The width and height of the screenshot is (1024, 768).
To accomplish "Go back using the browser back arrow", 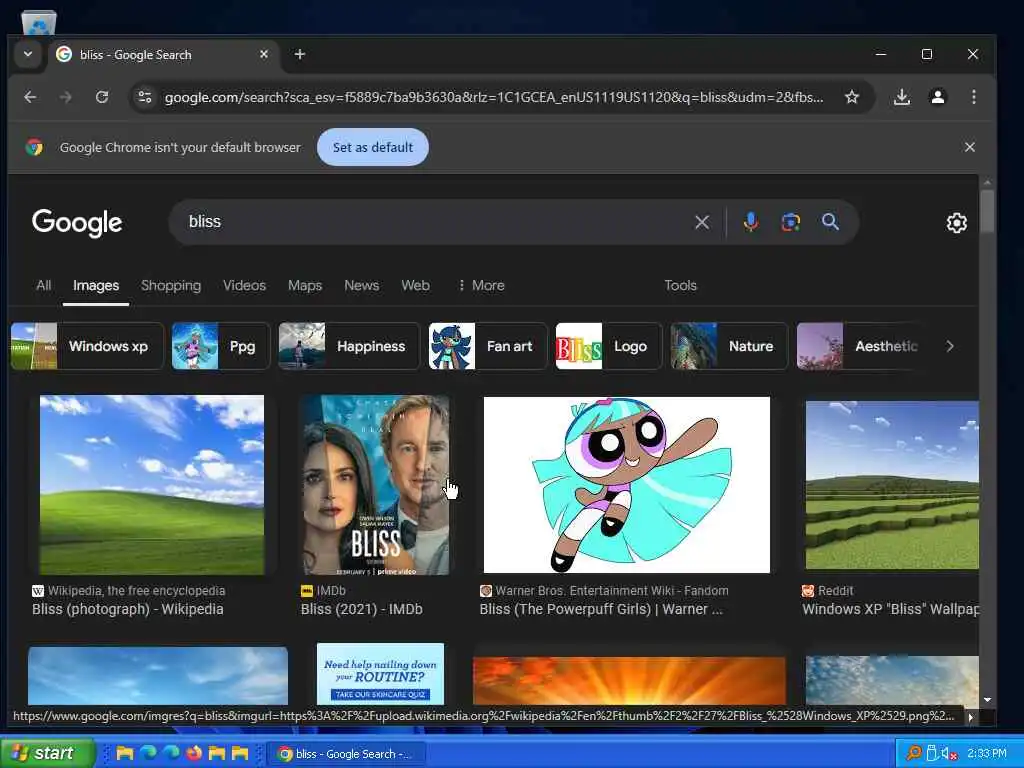I will (x=30, y=97).
